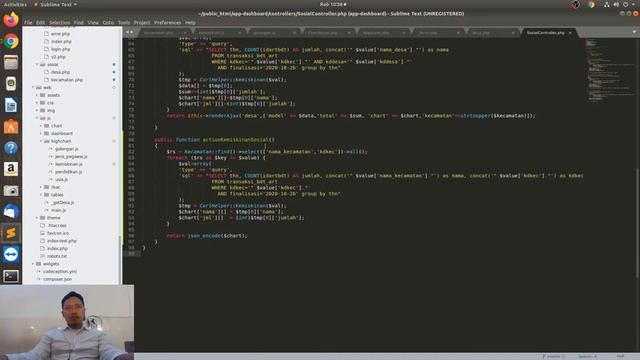
Task: Open the Goto menu
Action: pyautogui.click(x=108, y=22)
